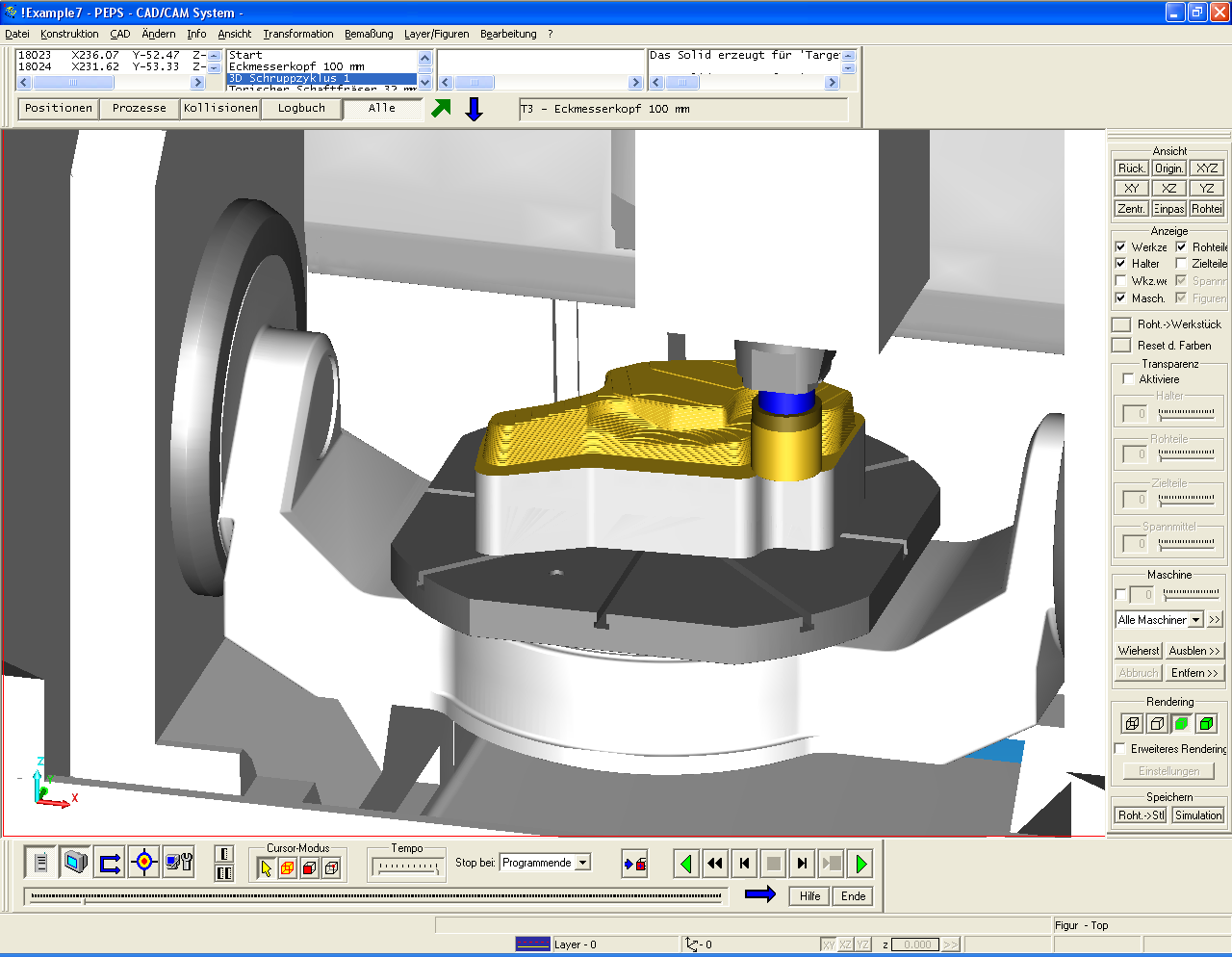The width and height of the screenshot is (1232, 957).
Task: Click up arrow in process list scrollbar
Action: (425, 58)
